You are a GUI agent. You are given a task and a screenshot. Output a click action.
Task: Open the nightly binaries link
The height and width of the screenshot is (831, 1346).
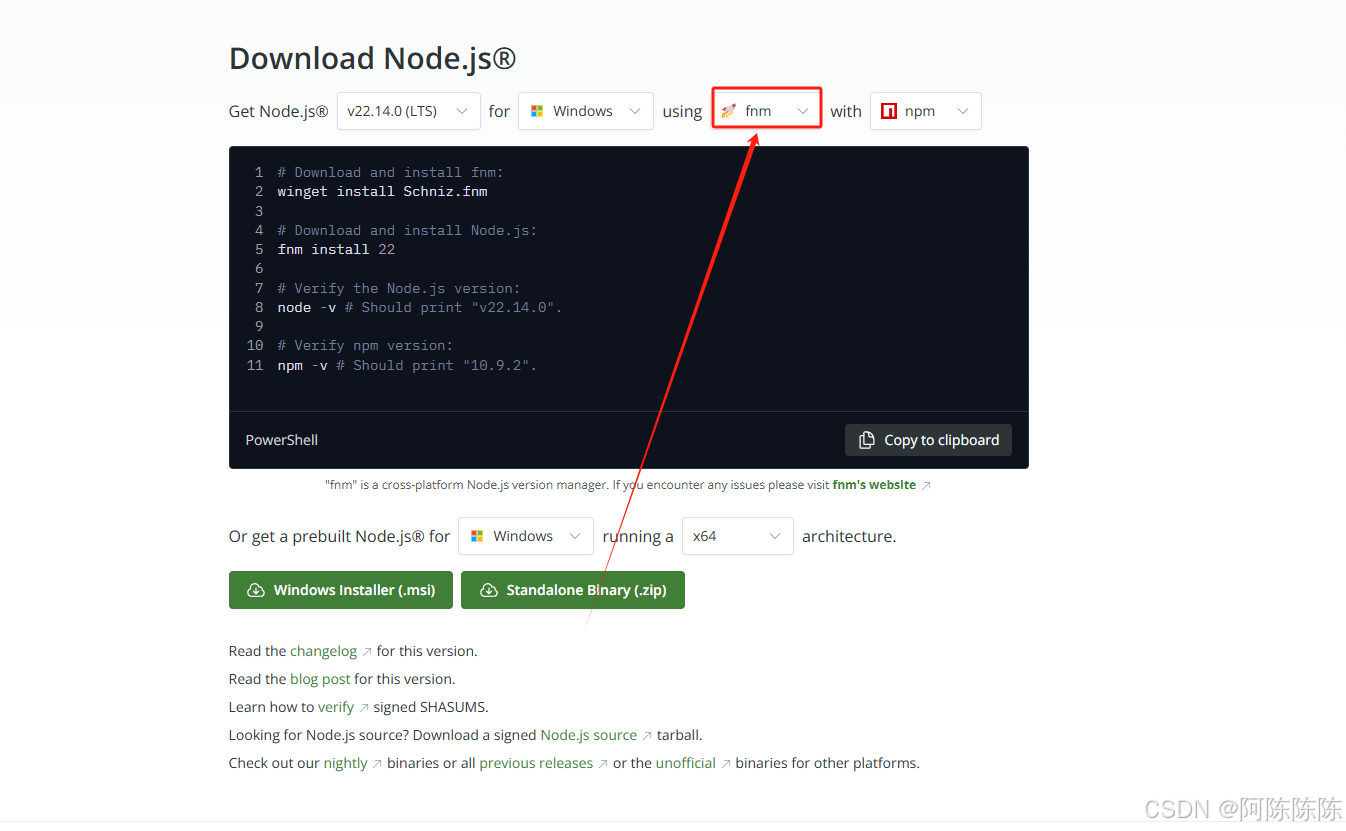tap(345, 763)
